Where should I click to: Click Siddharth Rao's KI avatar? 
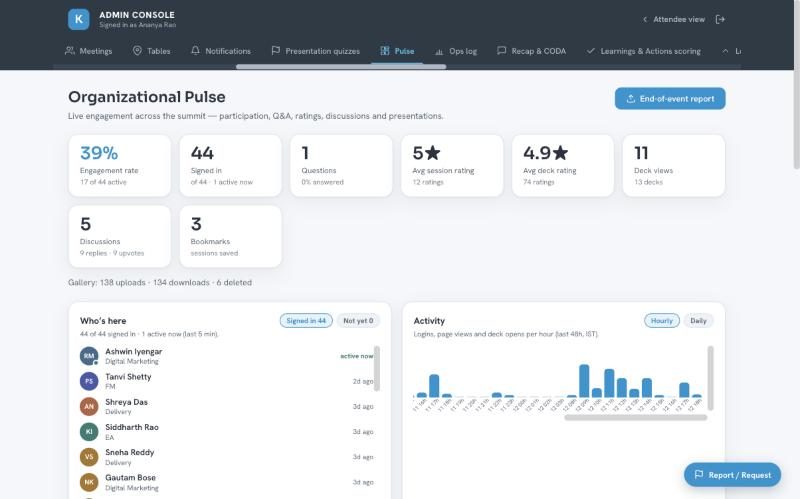click(x=89, y=432)
